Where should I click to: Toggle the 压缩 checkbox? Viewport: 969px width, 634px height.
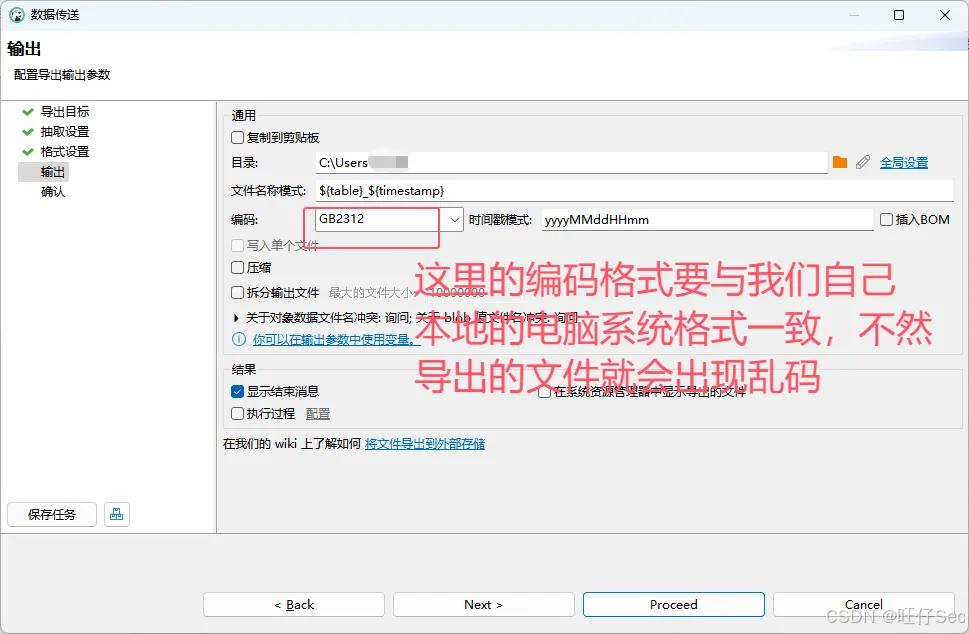(x=237, y=267)
